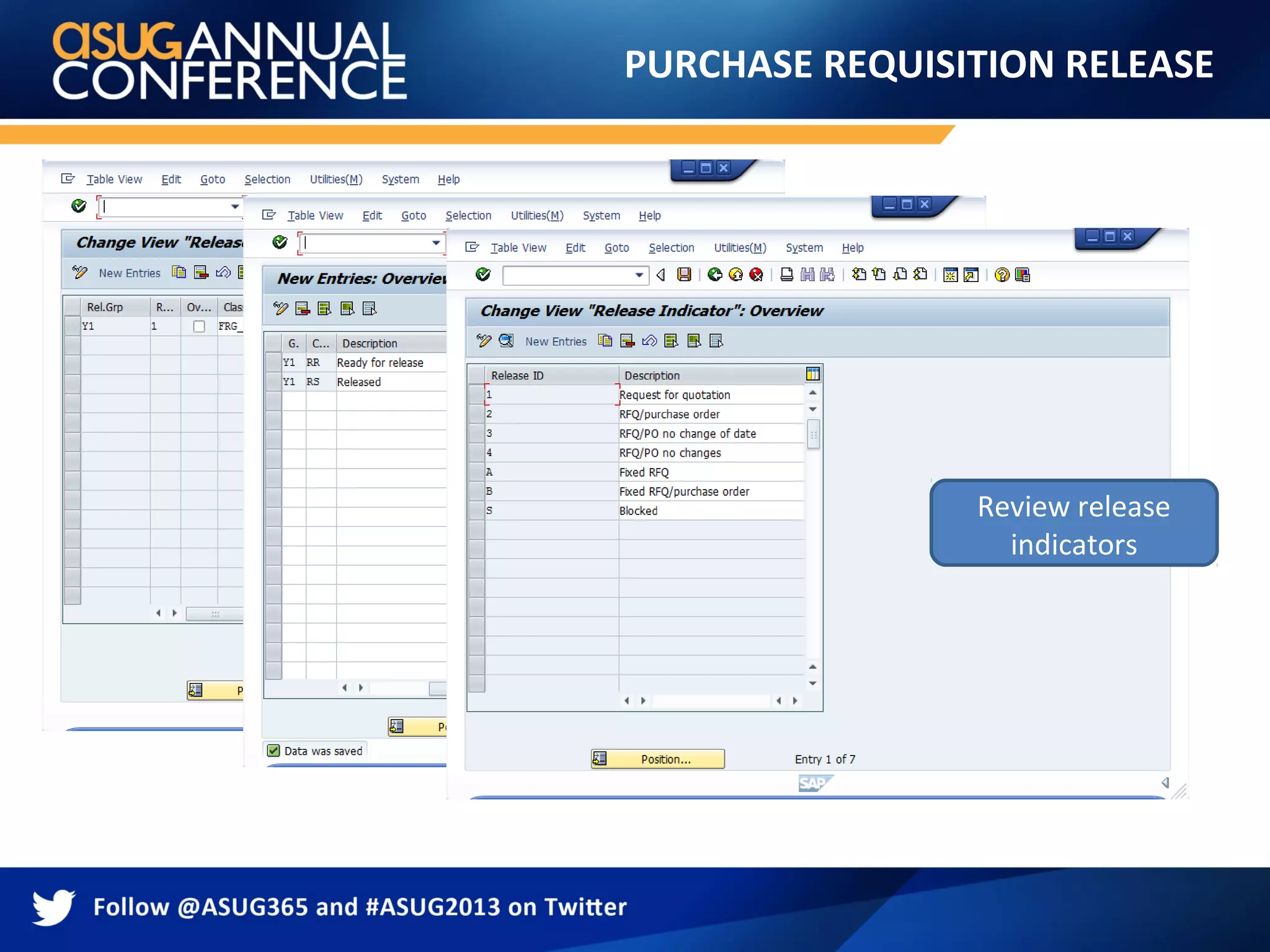Open the Edit menu in Release Indicator window
The image size is (1270, 952).
575,248
